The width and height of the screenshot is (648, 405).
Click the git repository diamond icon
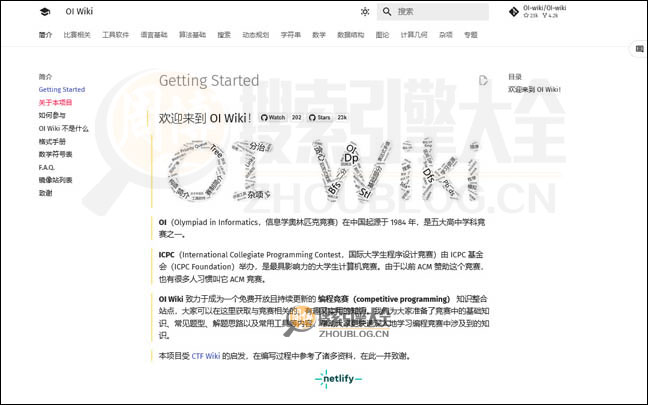tap(514, 12)
